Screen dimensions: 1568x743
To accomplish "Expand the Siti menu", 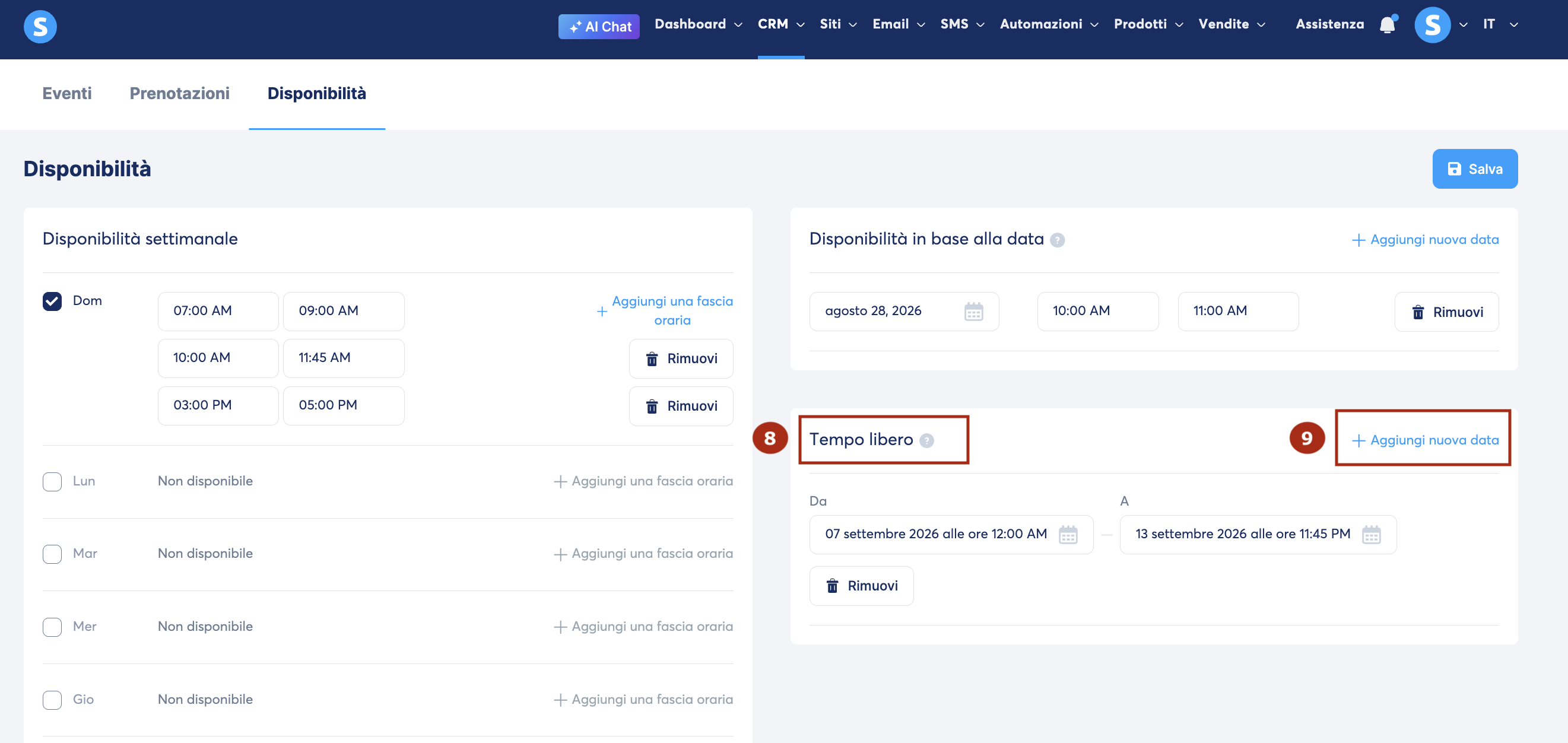I will (x=838, y=24).
